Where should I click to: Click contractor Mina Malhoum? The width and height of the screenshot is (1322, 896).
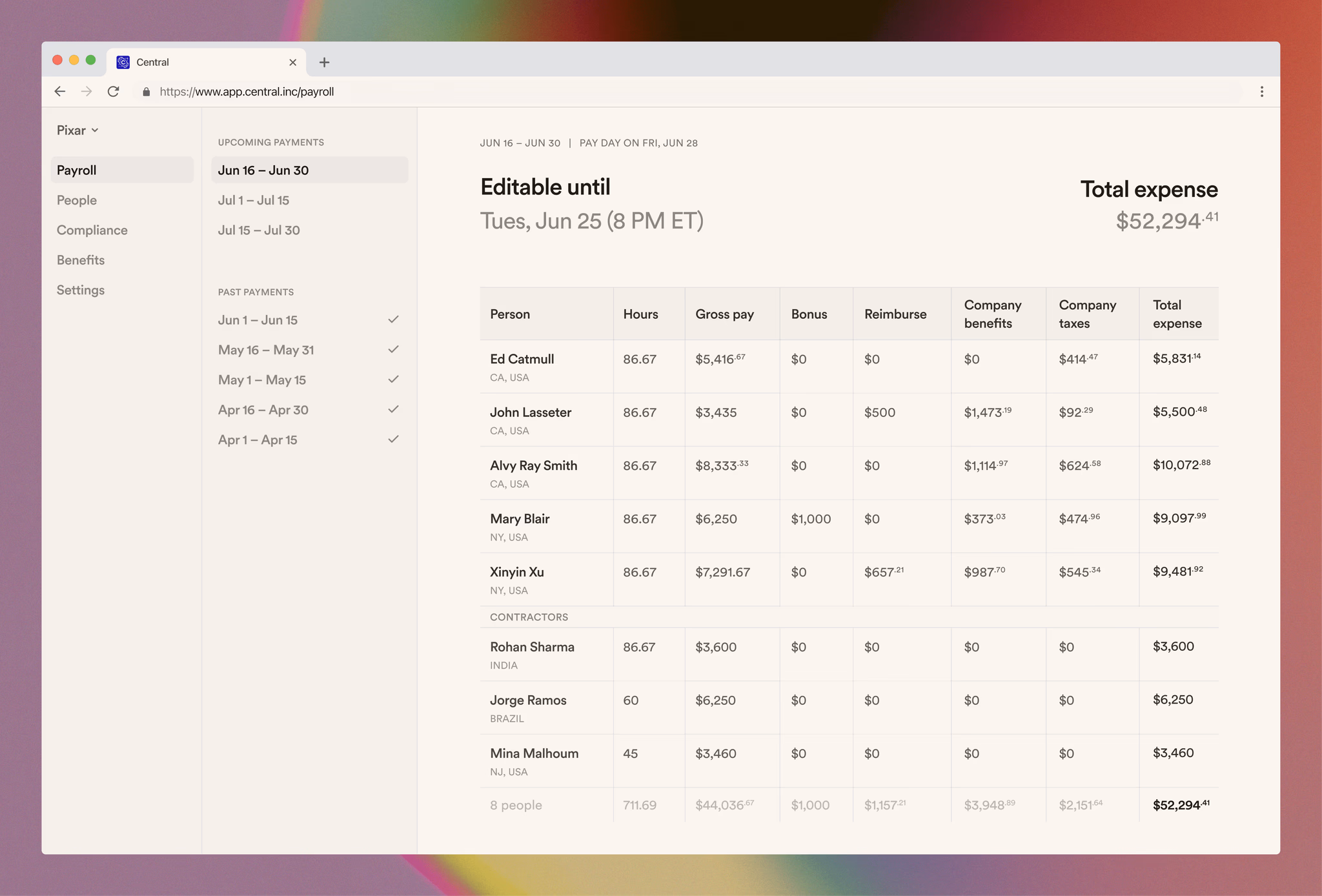tap(534, 753)
